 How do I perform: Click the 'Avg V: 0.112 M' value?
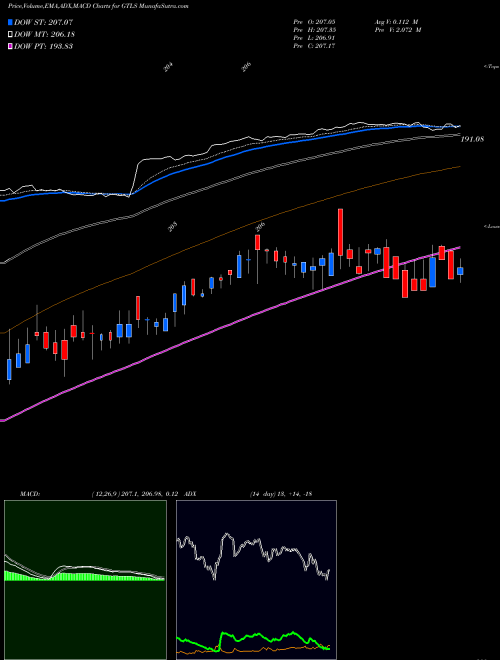[x=396, y=21]
